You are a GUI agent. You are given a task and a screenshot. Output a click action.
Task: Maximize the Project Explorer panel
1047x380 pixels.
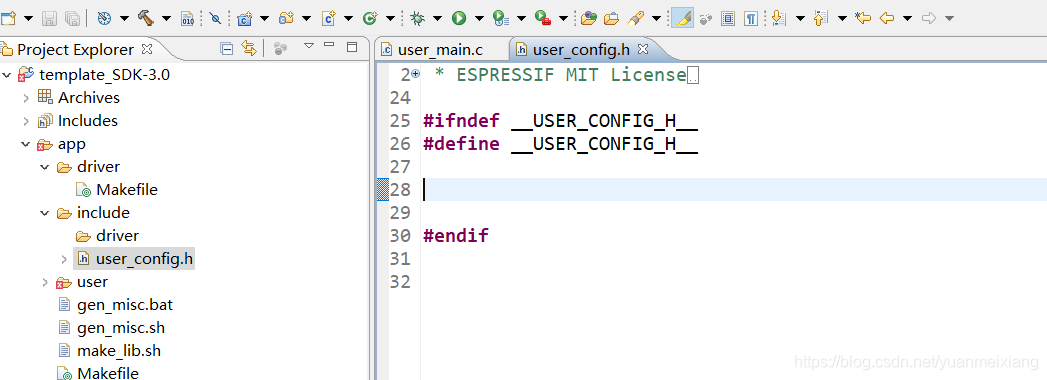[352, 47]
